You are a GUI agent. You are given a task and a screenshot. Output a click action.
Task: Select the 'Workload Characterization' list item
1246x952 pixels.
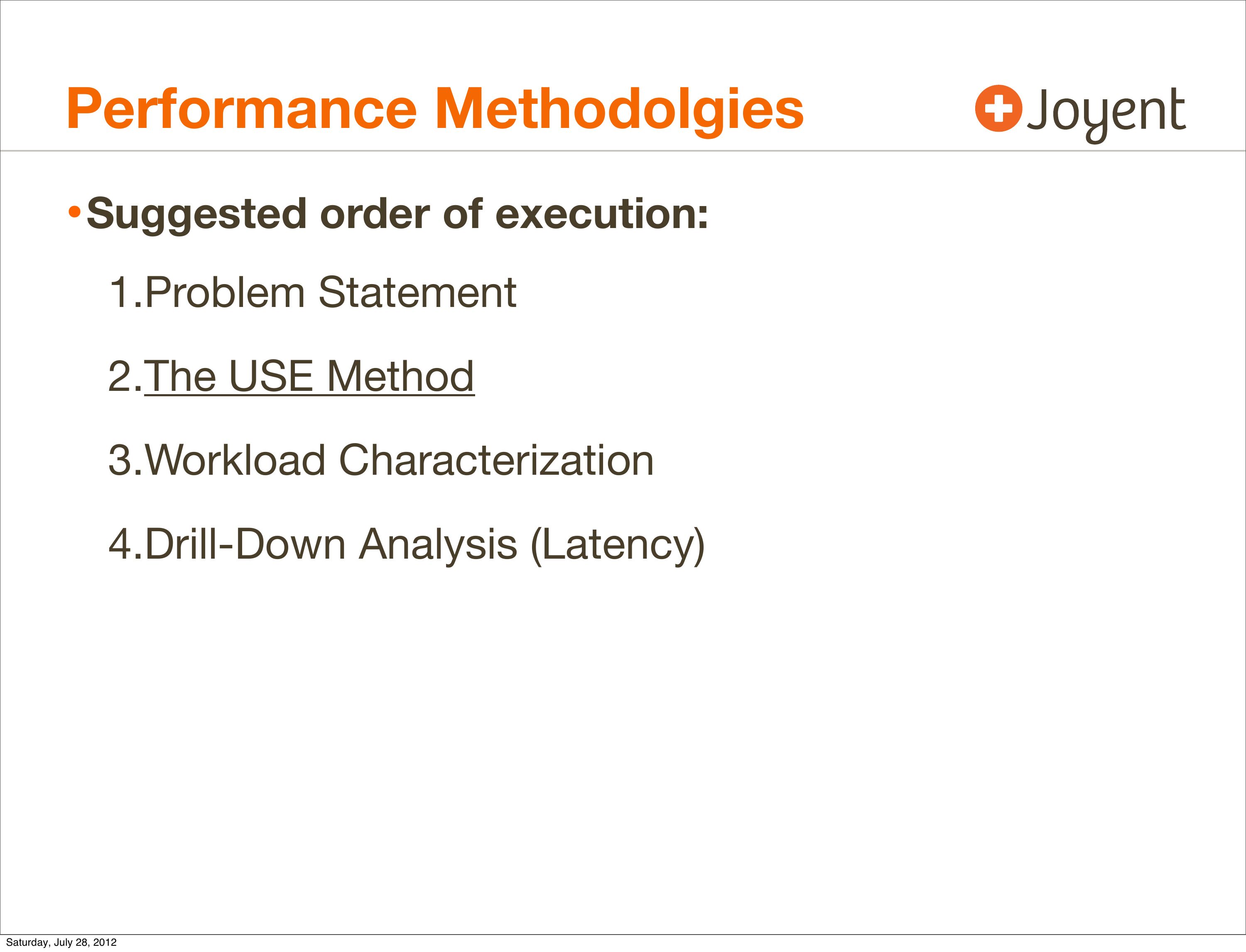tap(400, 459)
